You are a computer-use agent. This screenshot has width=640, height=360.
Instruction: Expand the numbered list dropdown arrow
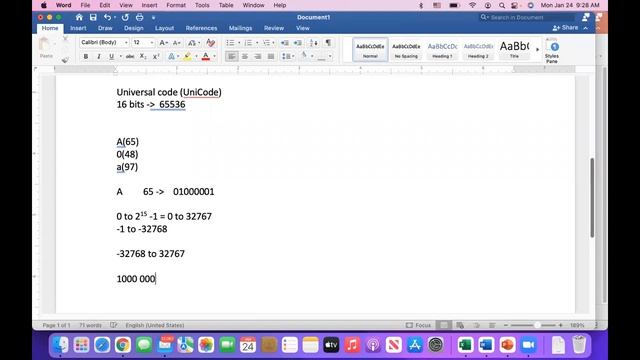(257, 43)
